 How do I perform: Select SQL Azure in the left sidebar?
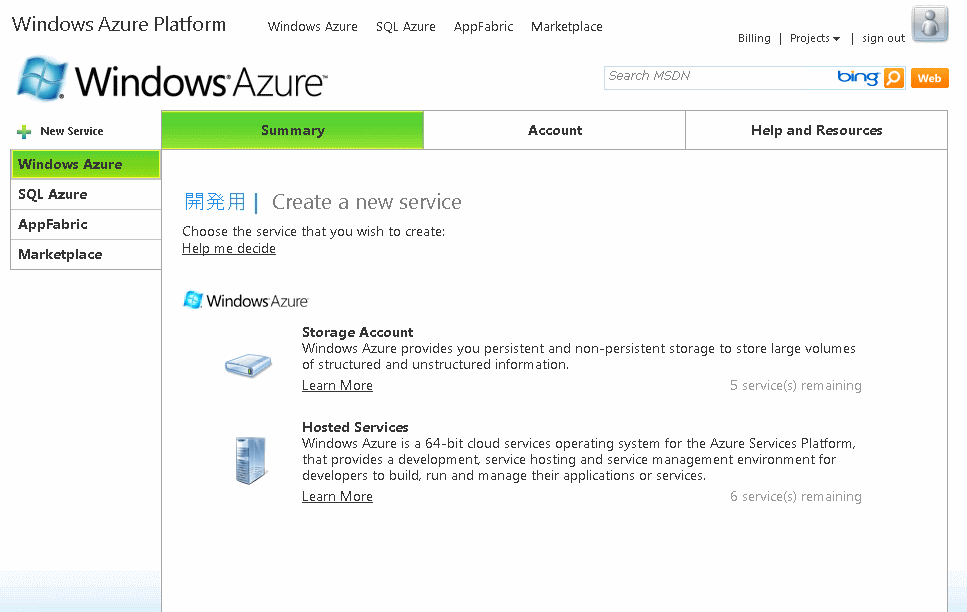[x=86, y=194]
